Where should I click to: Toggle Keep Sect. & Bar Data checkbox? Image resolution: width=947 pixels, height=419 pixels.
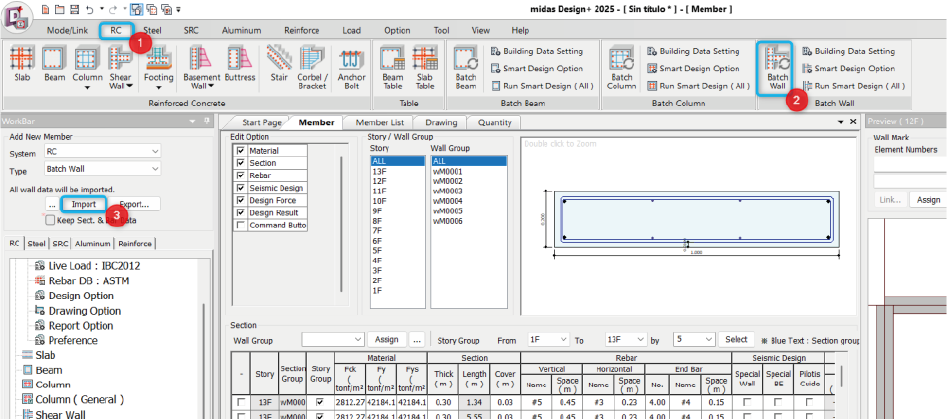[x=50, y=220]
